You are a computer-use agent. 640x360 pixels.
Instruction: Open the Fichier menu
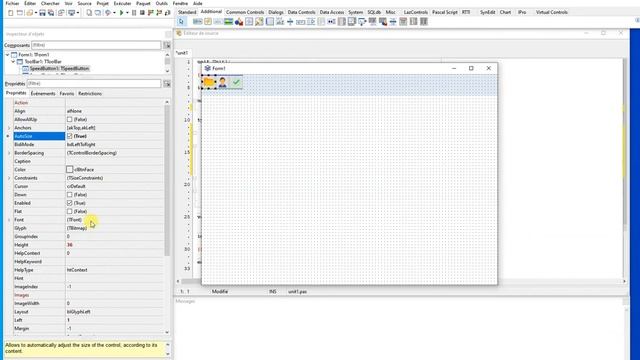click(x=12, y=3)
